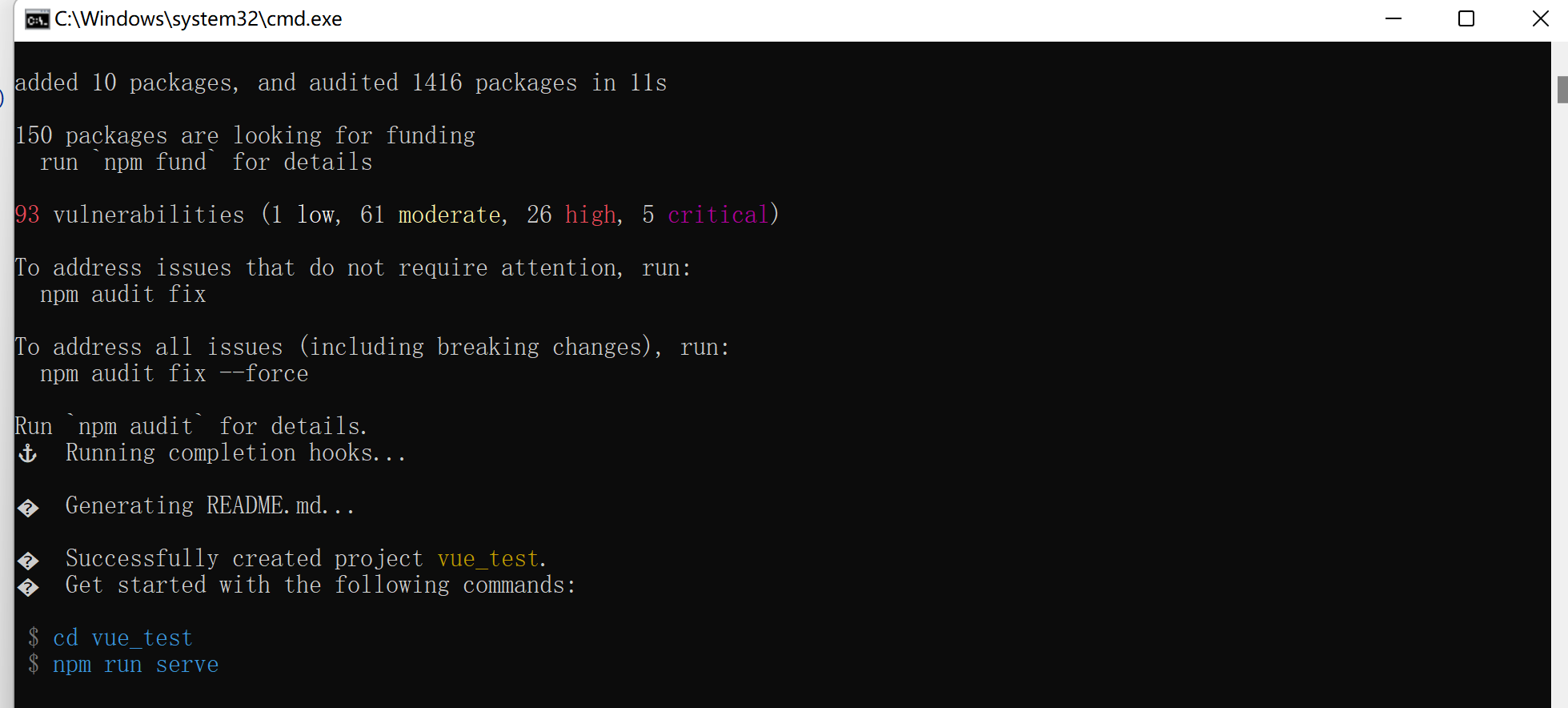Click the yellow vue_test project name
Viewport: 1568px width, 708px height.
(487, 559)
